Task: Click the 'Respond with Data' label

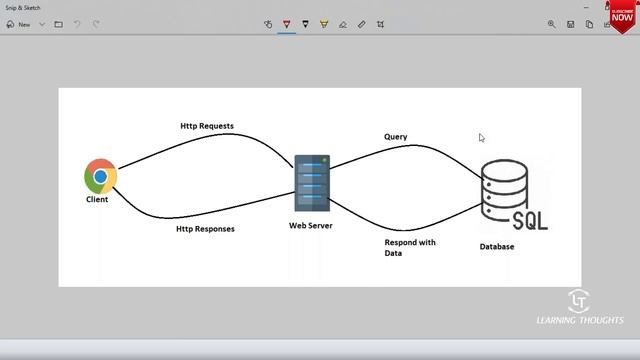Action: coord(410,248)
